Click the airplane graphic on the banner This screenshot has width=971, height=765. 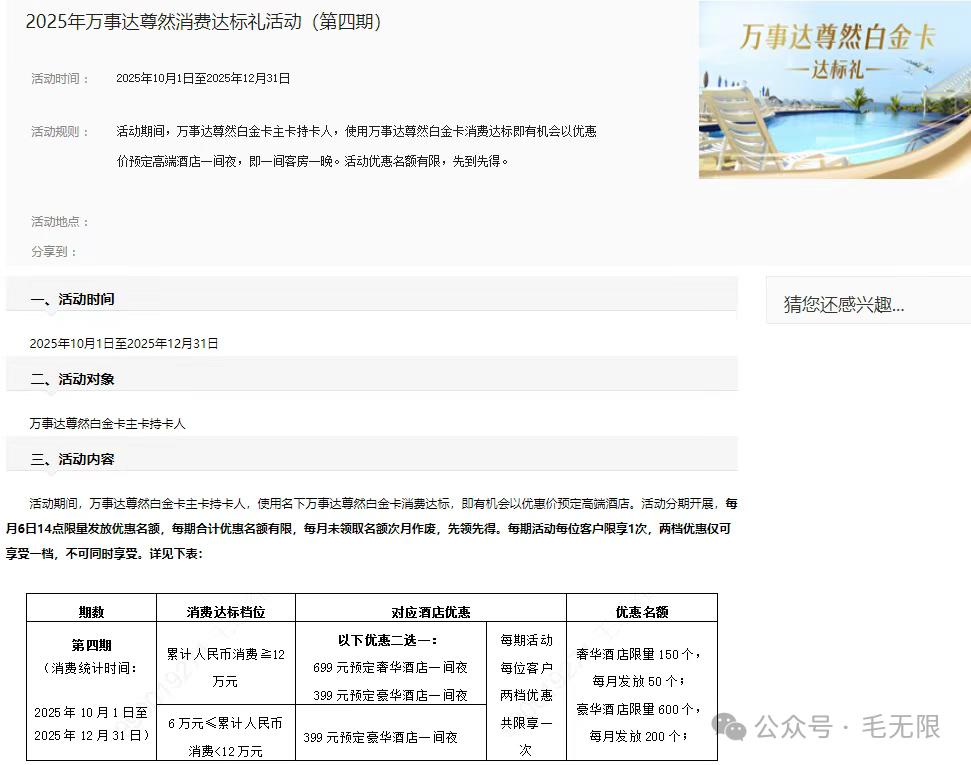(x=917, y=66)
